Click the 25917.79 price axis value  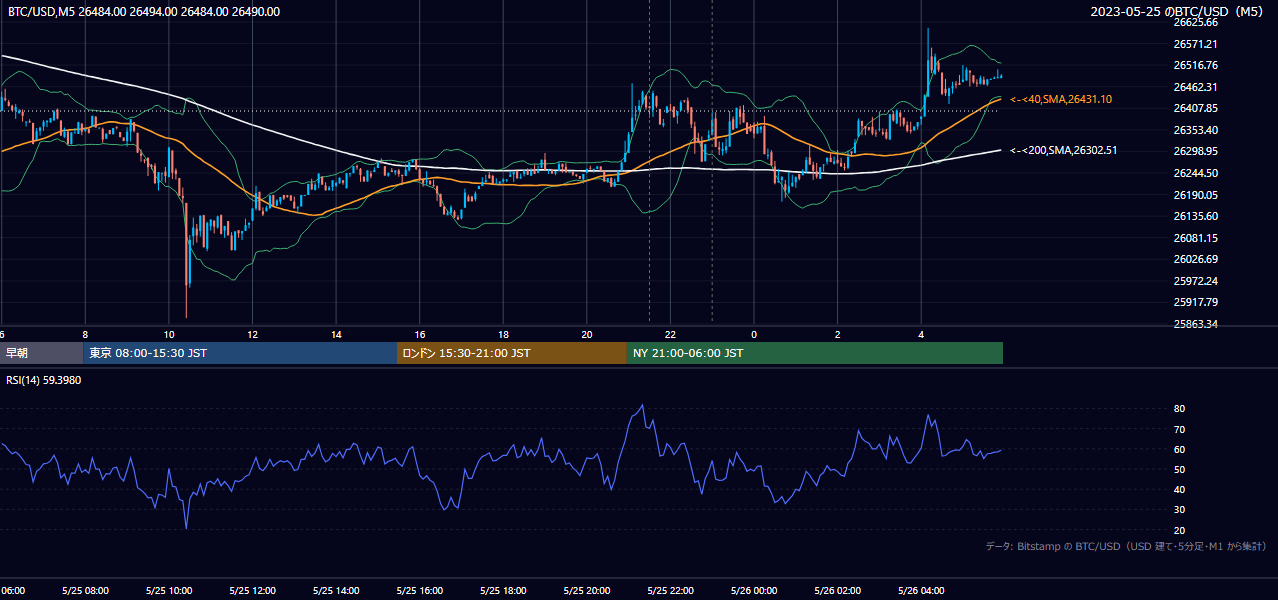tap(1195, 302)
